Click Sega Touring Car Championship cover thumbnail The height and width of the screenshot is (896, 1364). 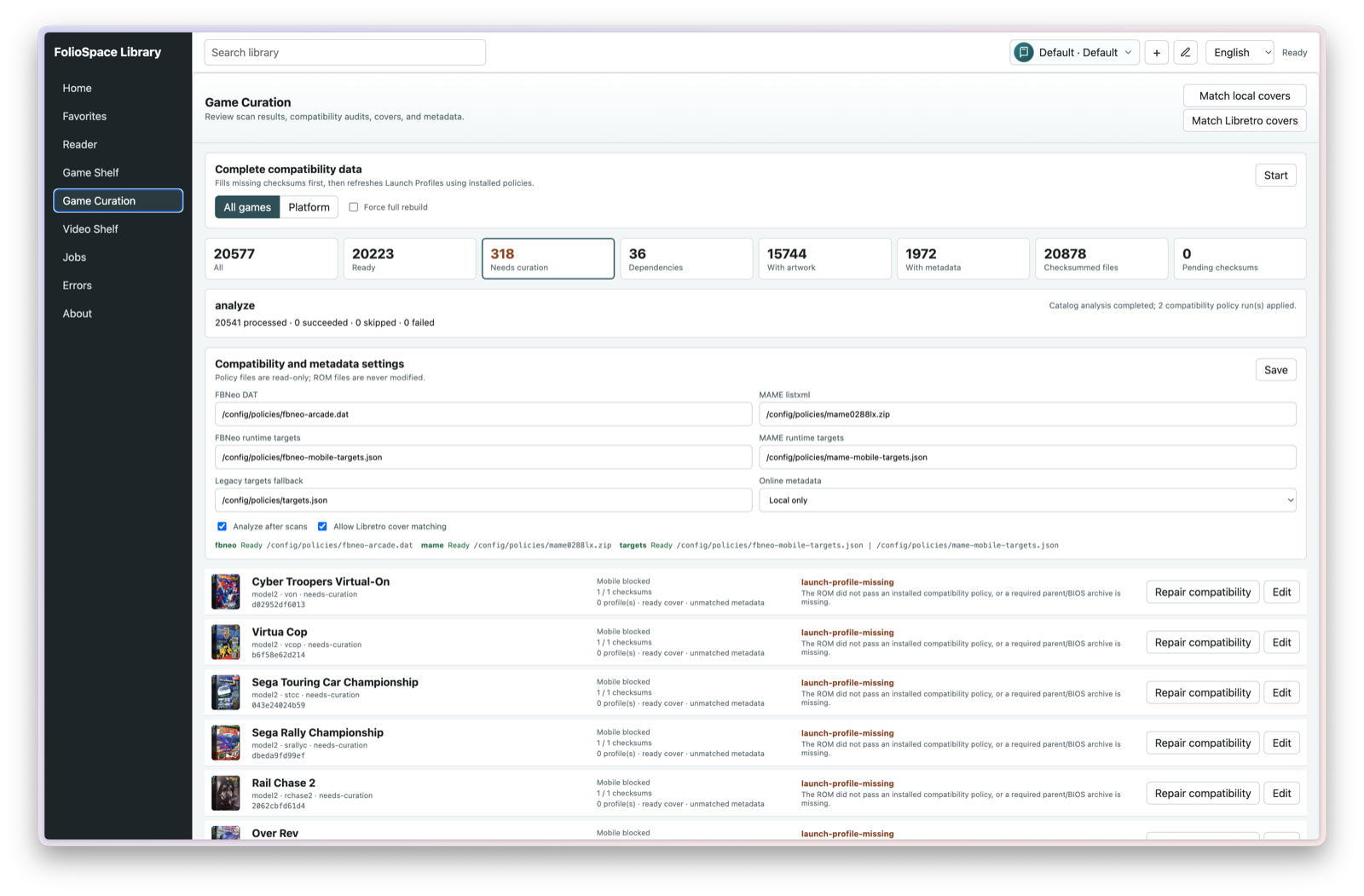coord(226,692)
